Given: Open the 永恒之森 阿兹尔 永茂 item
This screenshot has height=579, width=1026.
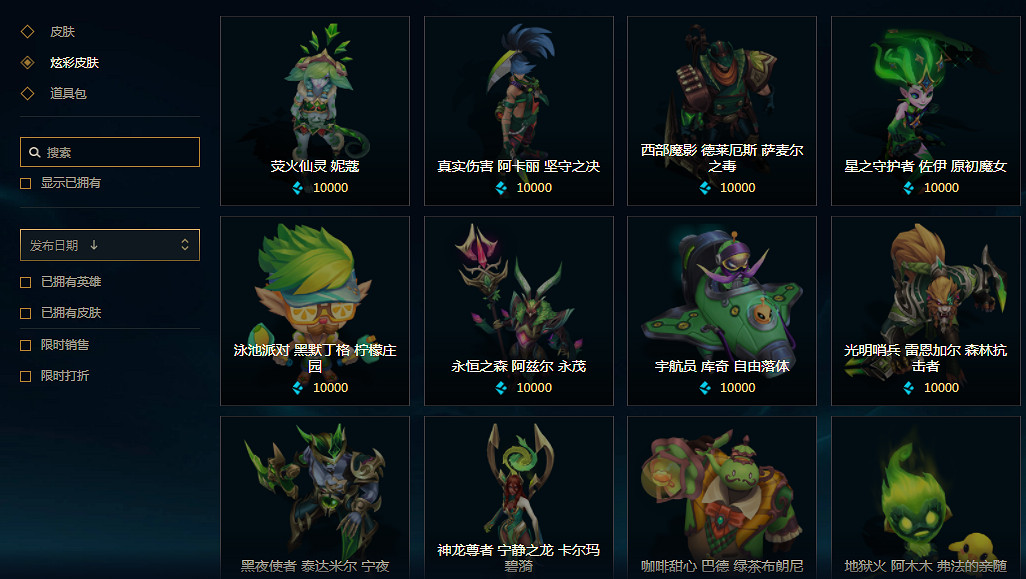Looking at the screenshot, I should coord(519,311).
